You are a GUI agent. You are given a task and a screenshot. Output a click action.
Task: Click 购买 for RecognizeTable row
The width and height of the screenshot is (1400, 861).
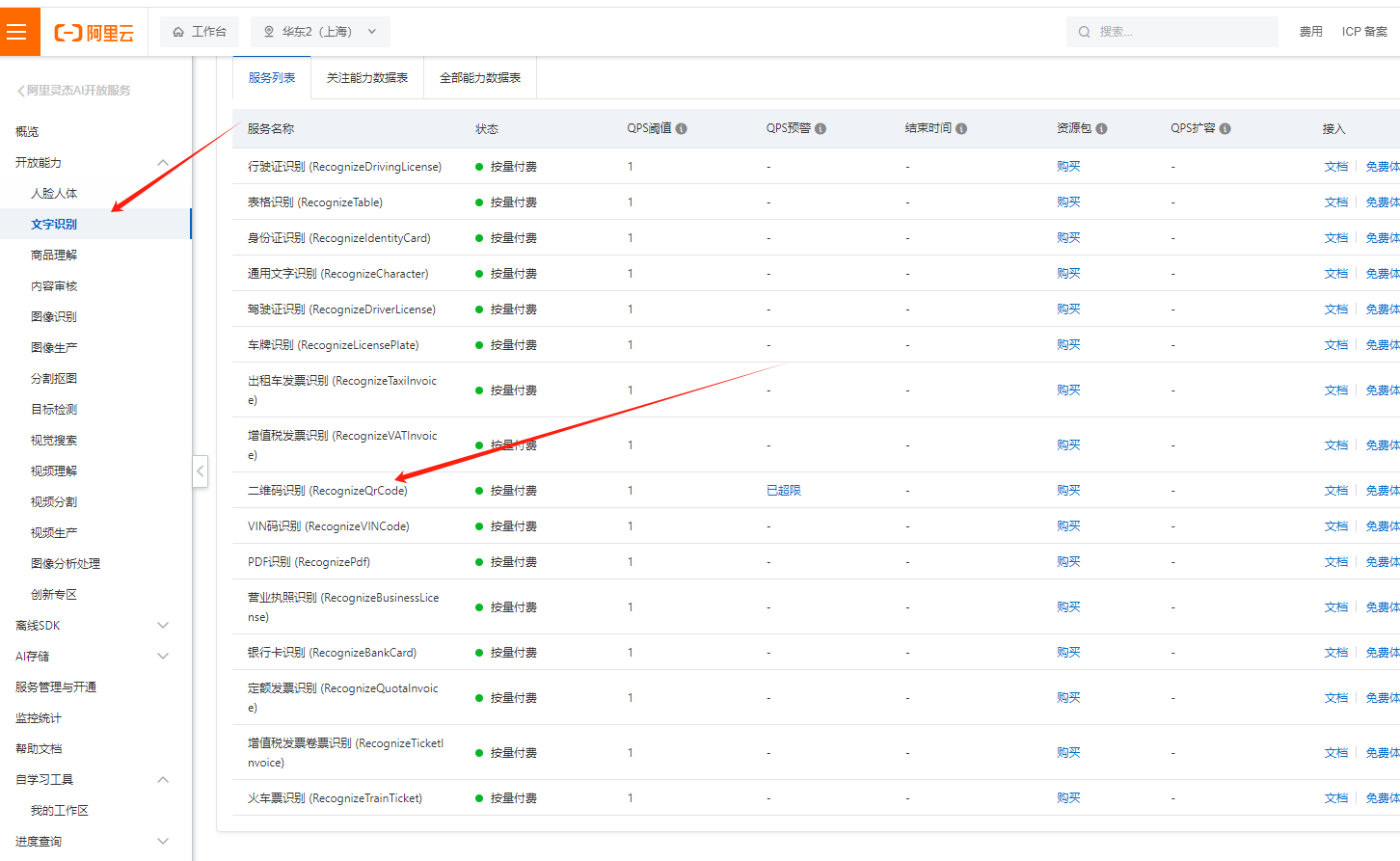(1068, 202)
